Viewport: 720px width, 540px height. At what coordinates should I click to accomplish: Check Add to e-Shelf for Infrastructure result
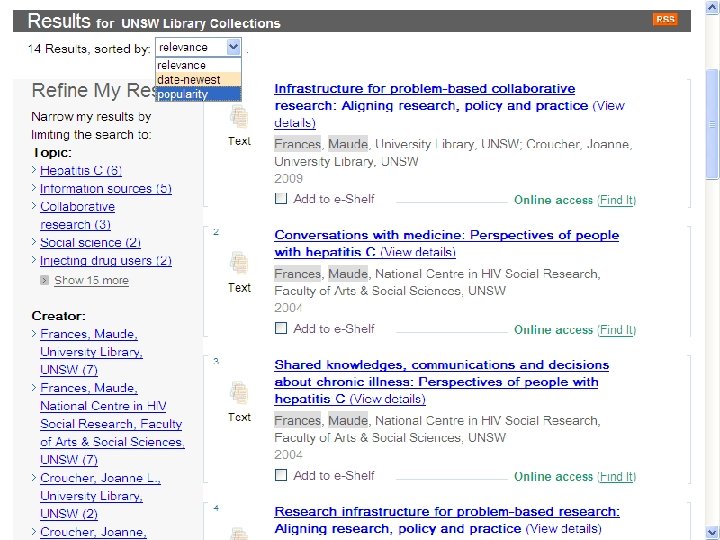pyautogui.click(x=281, y=198)
